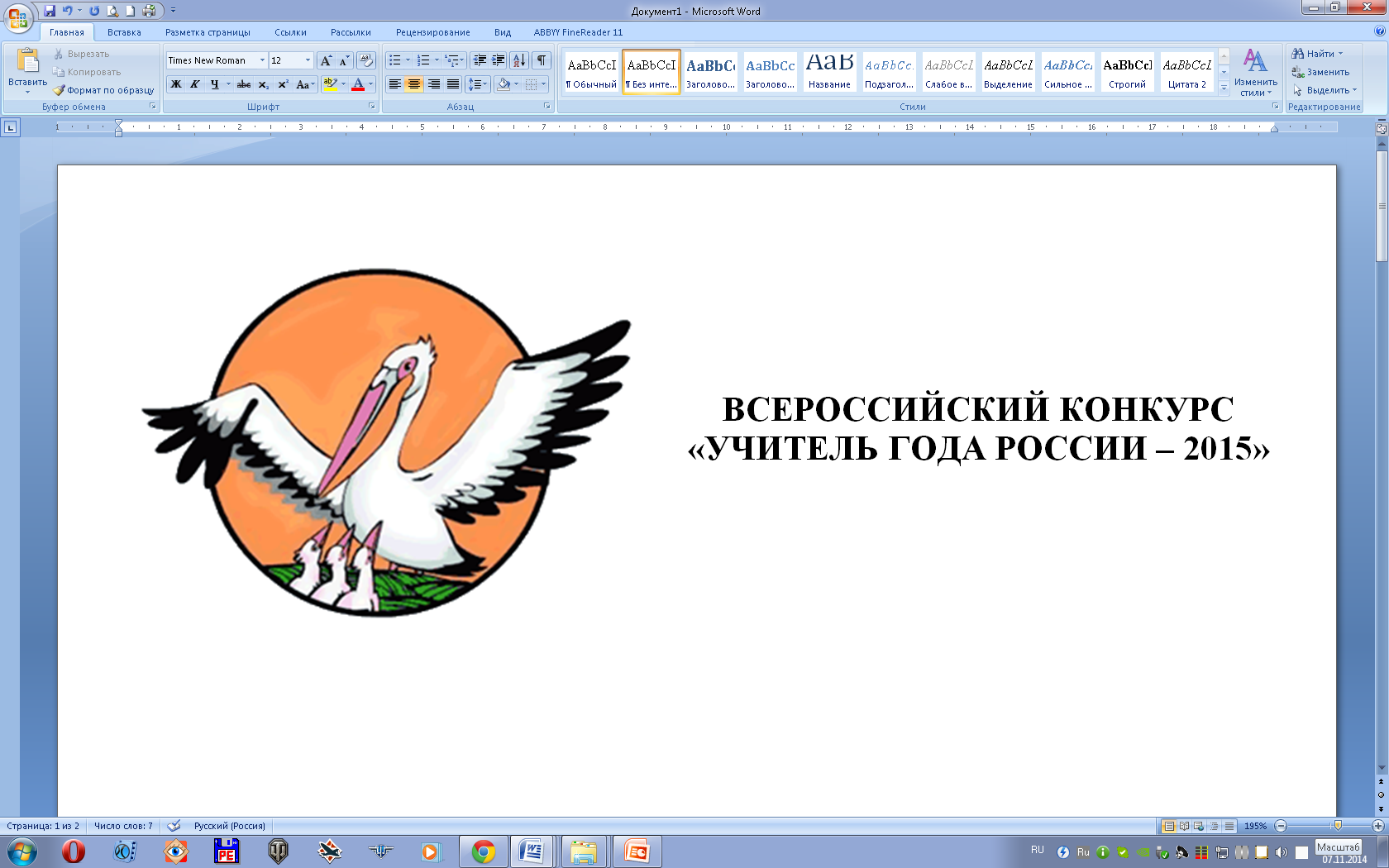The width and height of the screenshot is (1389, 868).
Task: Toggle underline Ч formatting
Action: point(215,84)
